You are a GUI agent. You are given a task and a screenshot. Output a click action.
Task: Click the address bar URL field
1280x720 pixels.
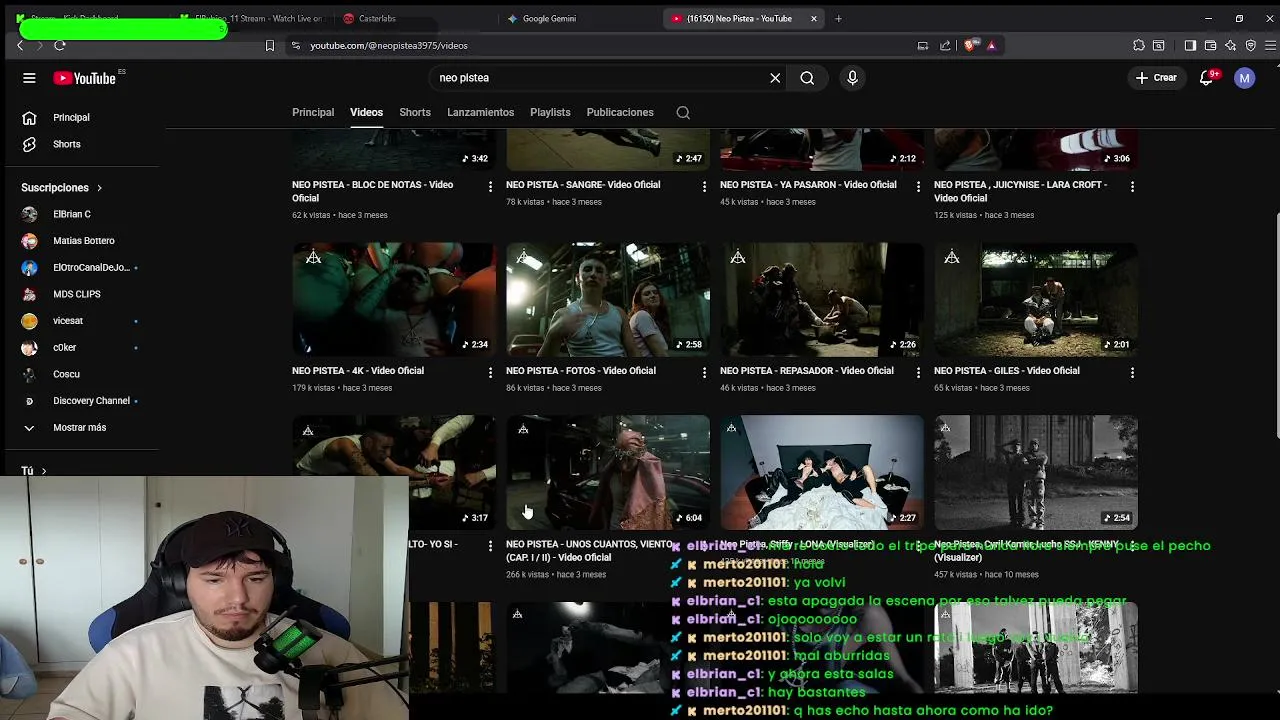pyautogui.click(x=600, y=45)
